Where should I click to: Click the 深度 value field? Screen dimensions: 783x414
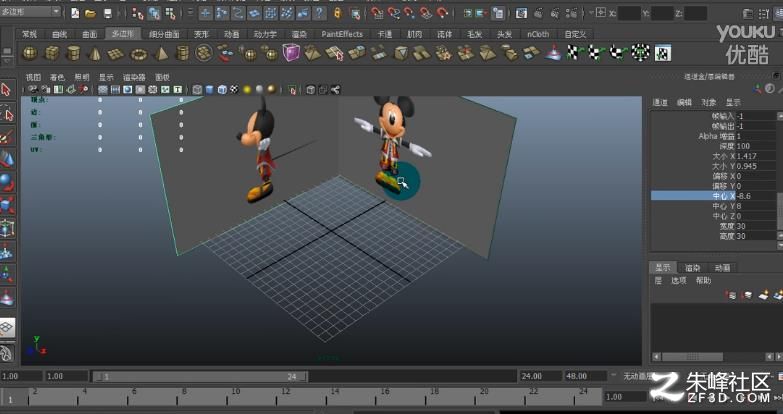[x=756, y=146]
